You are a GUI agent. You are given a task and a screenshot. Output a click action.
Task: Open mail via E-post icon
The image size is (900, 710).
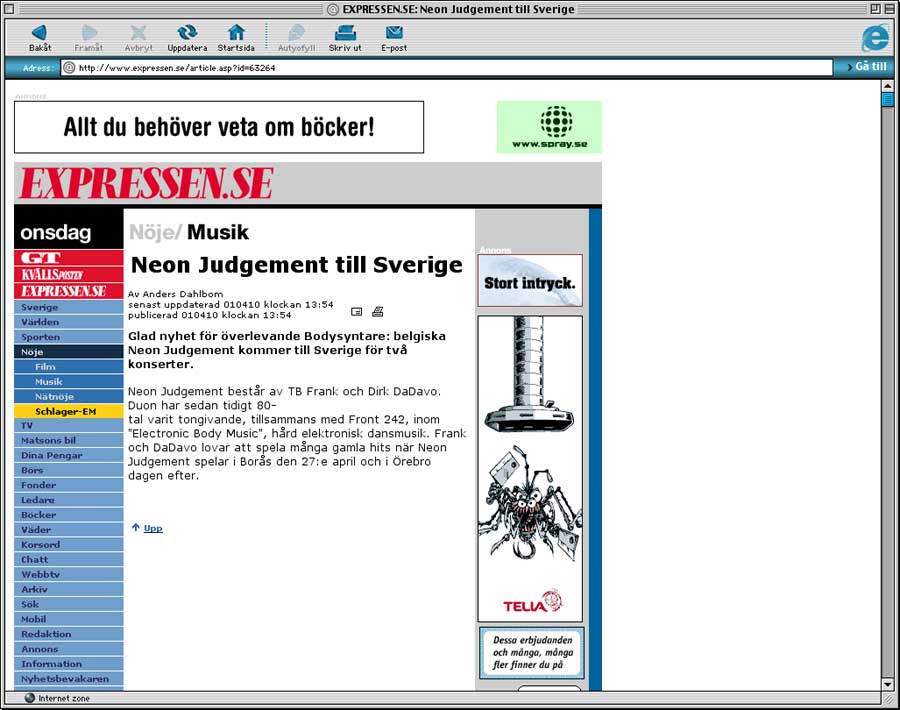click(394, 38)
